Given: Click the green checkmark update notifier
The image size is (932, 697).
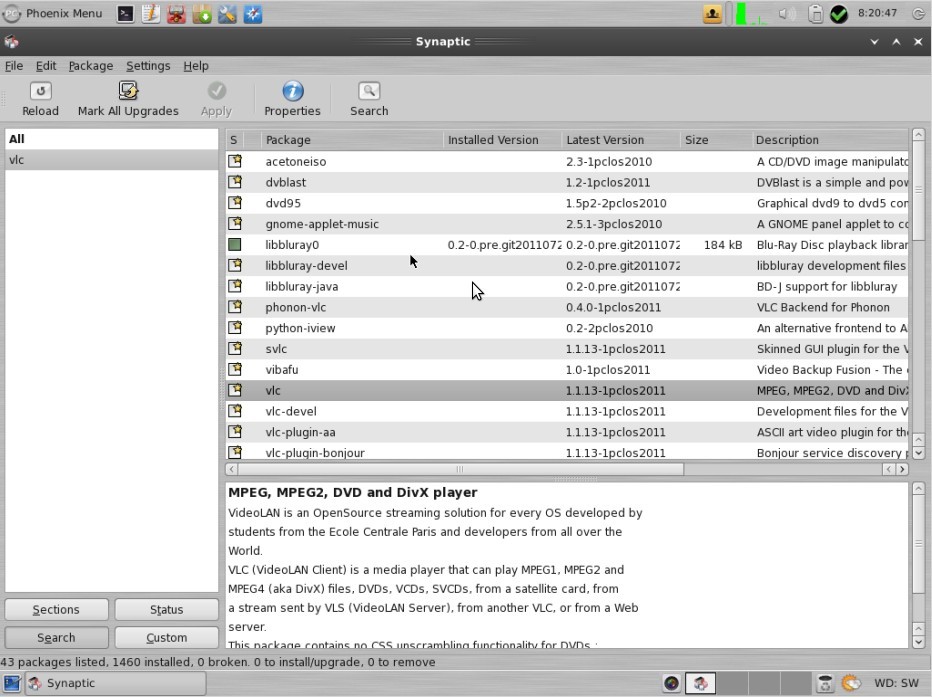Looking at the screenshot, I should (839, 14).
